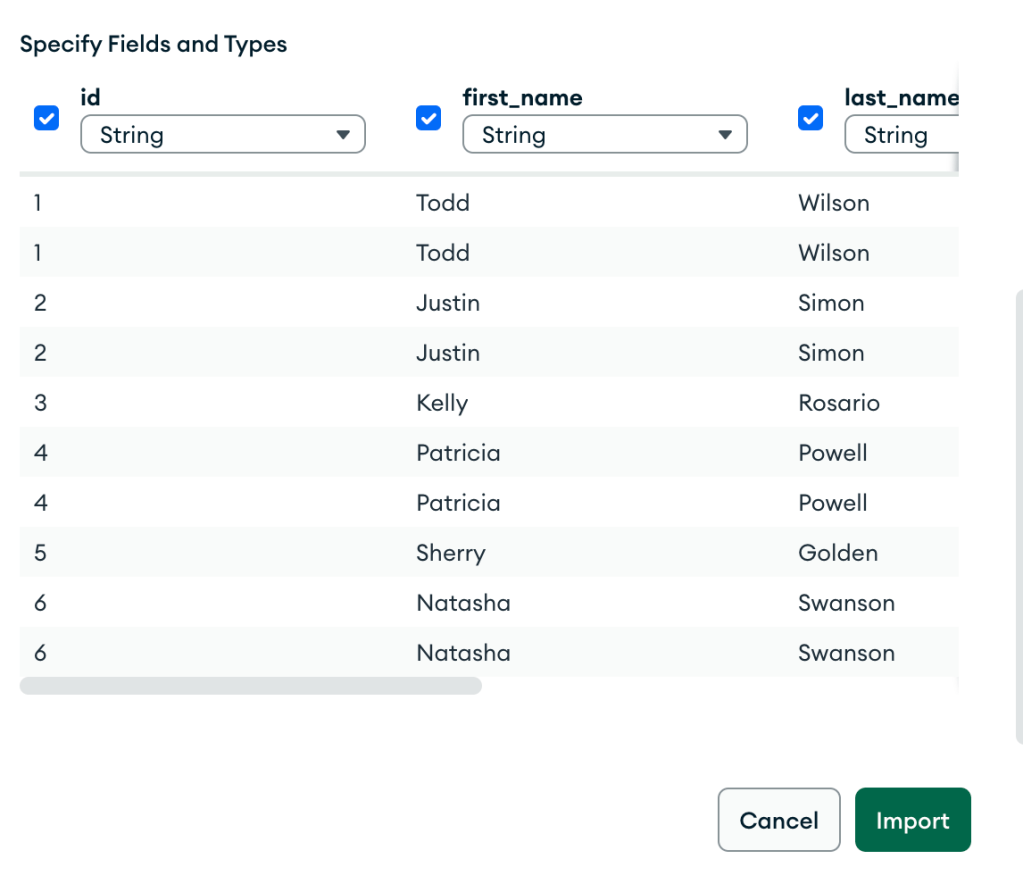The width and height of the screenshot is (1023, 884).
Task: Expand the first_name type dropdown
Action: [605, 135]
